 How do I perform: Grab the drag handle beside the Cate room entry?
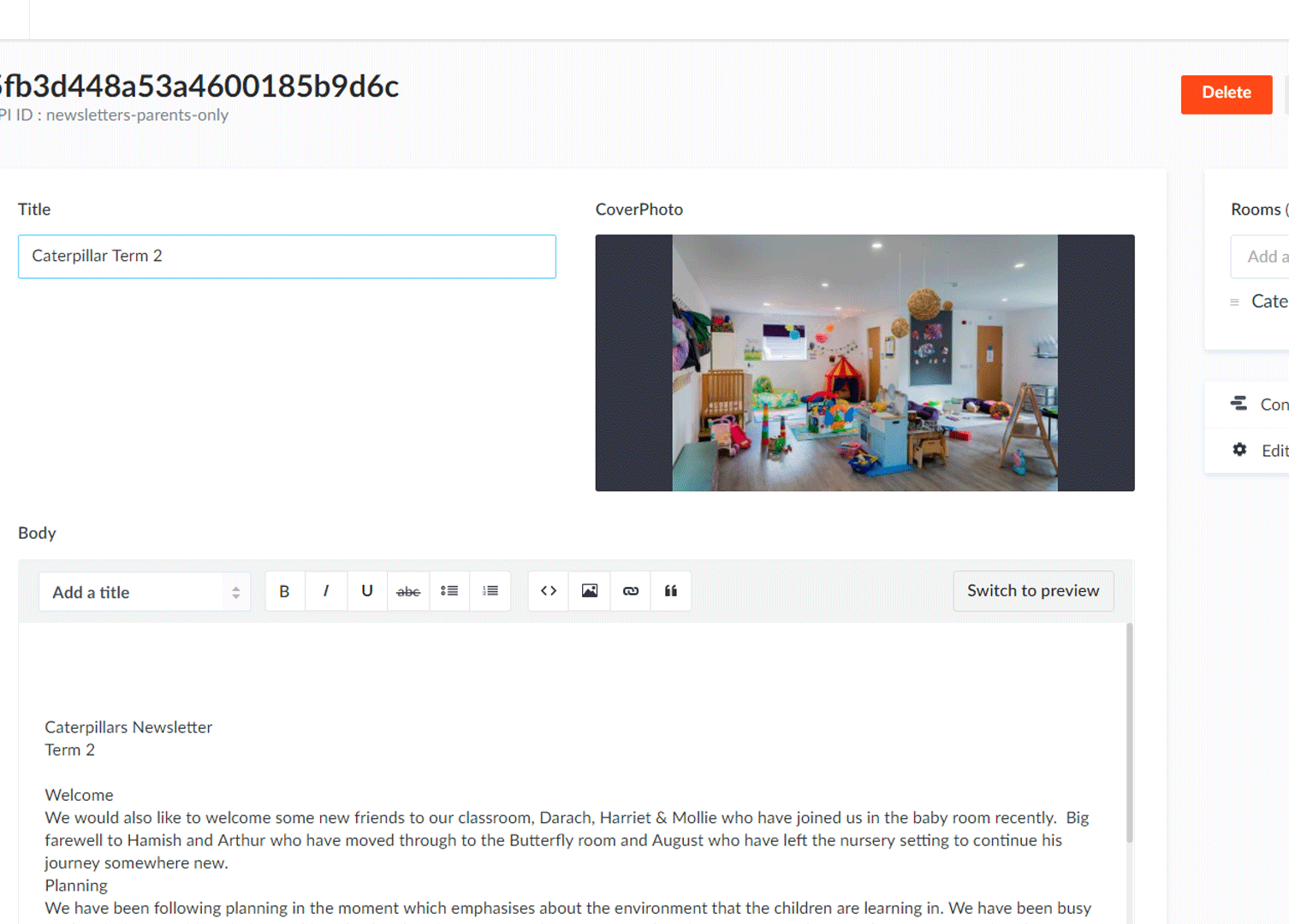click(1234, 302)
